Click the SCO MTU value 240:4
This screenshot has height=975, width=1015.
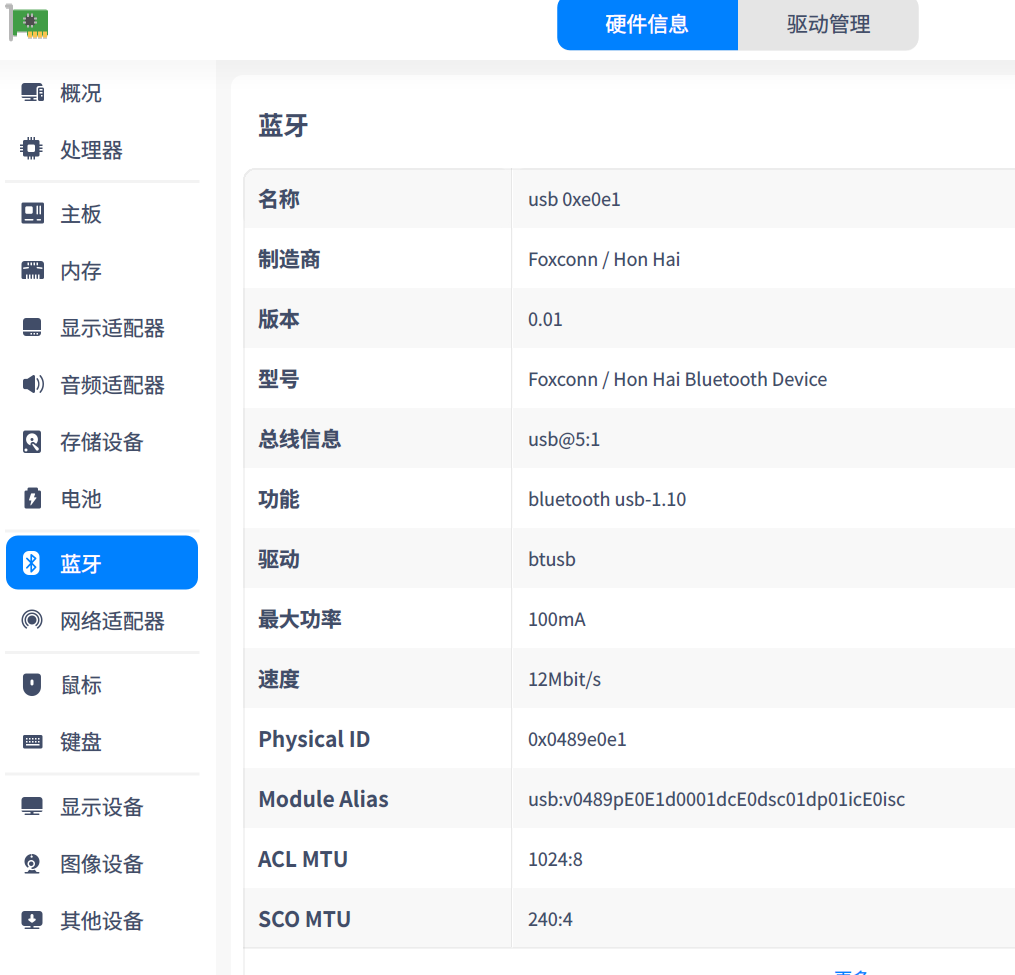pos(550,919)
